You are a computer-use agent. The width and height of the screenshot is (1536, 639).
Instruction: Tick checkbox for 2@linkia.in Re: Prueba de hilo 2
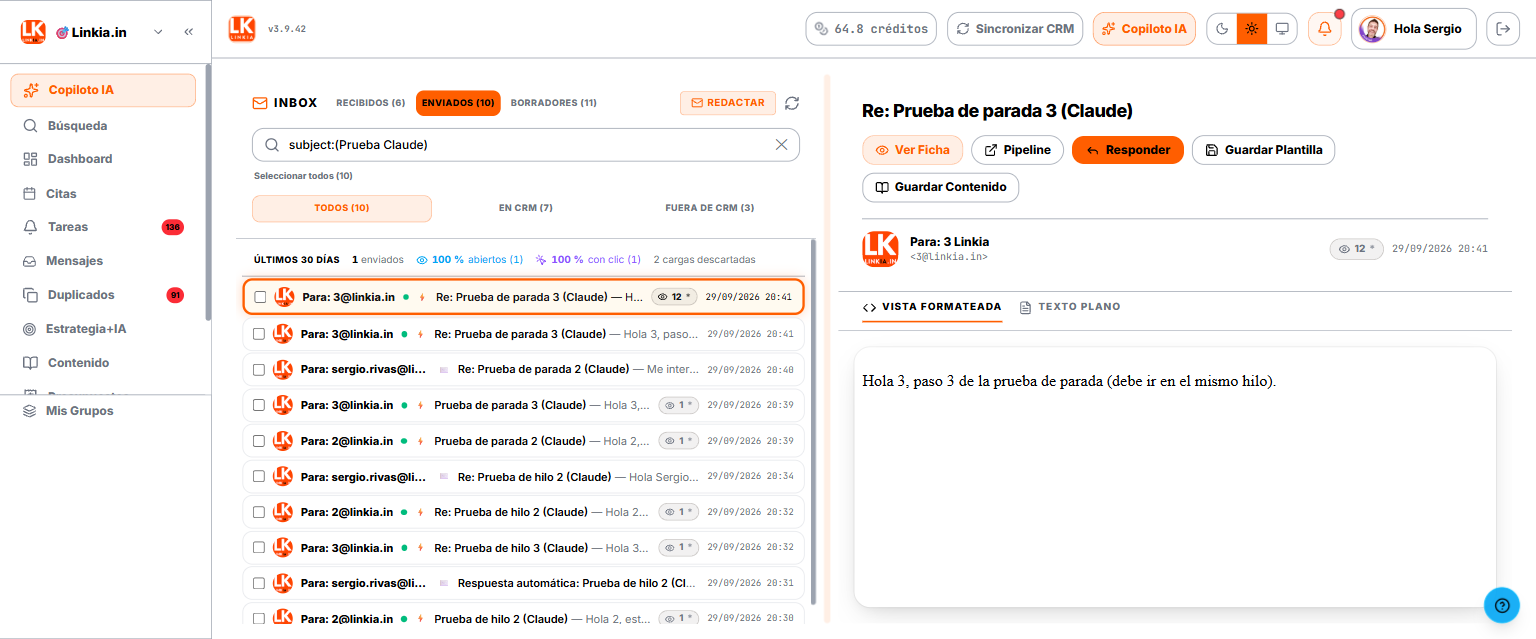[x=259, y=512]
